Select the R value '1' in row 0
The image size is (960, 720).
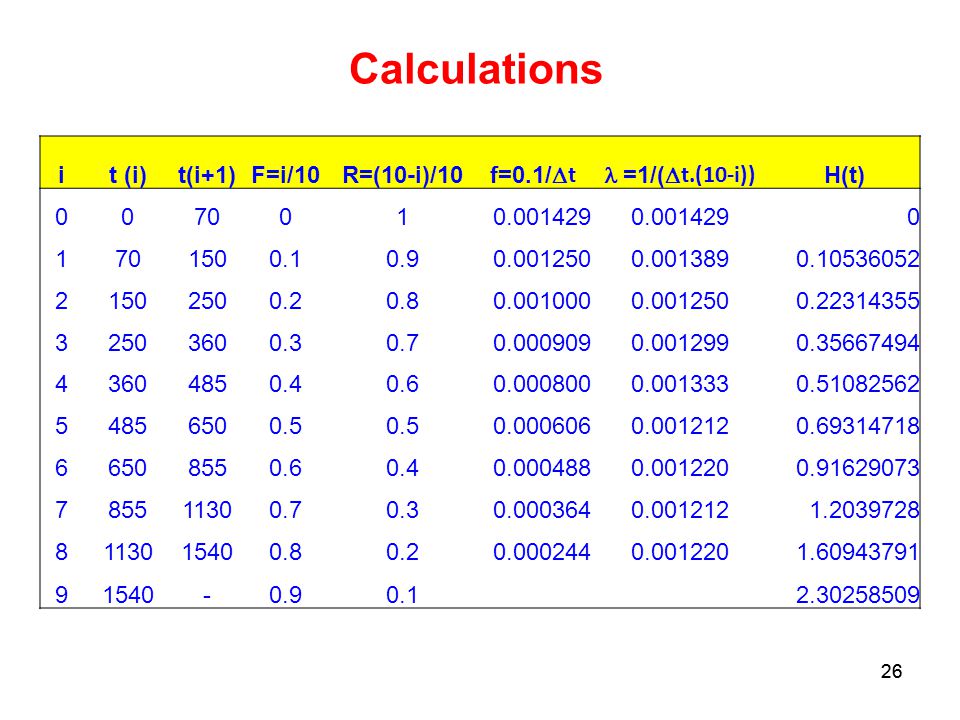[x=402, y=217]
